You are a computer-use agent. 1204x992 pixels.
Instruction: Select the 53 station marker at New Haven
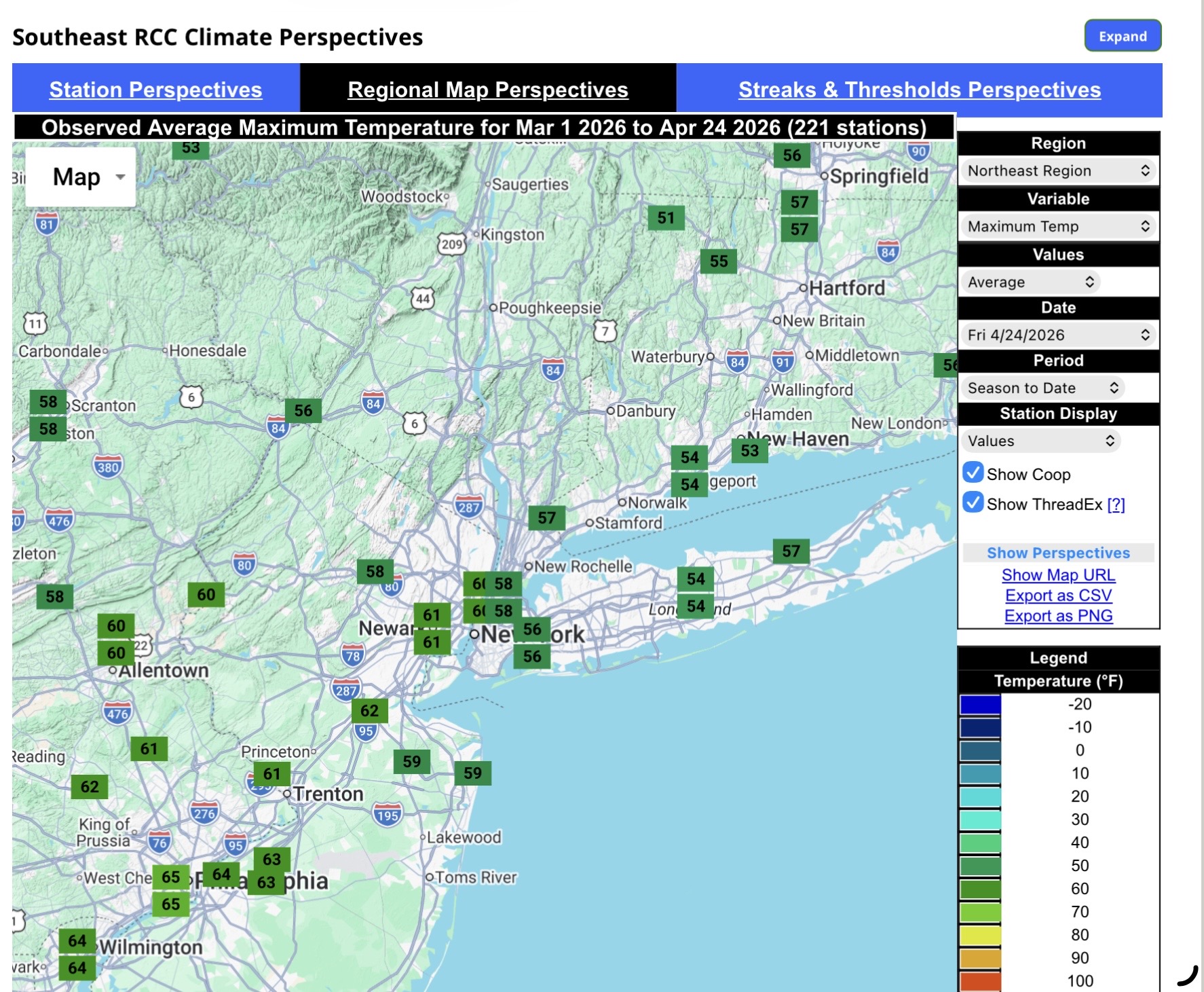pyautogui.click(x=749, y=451)
